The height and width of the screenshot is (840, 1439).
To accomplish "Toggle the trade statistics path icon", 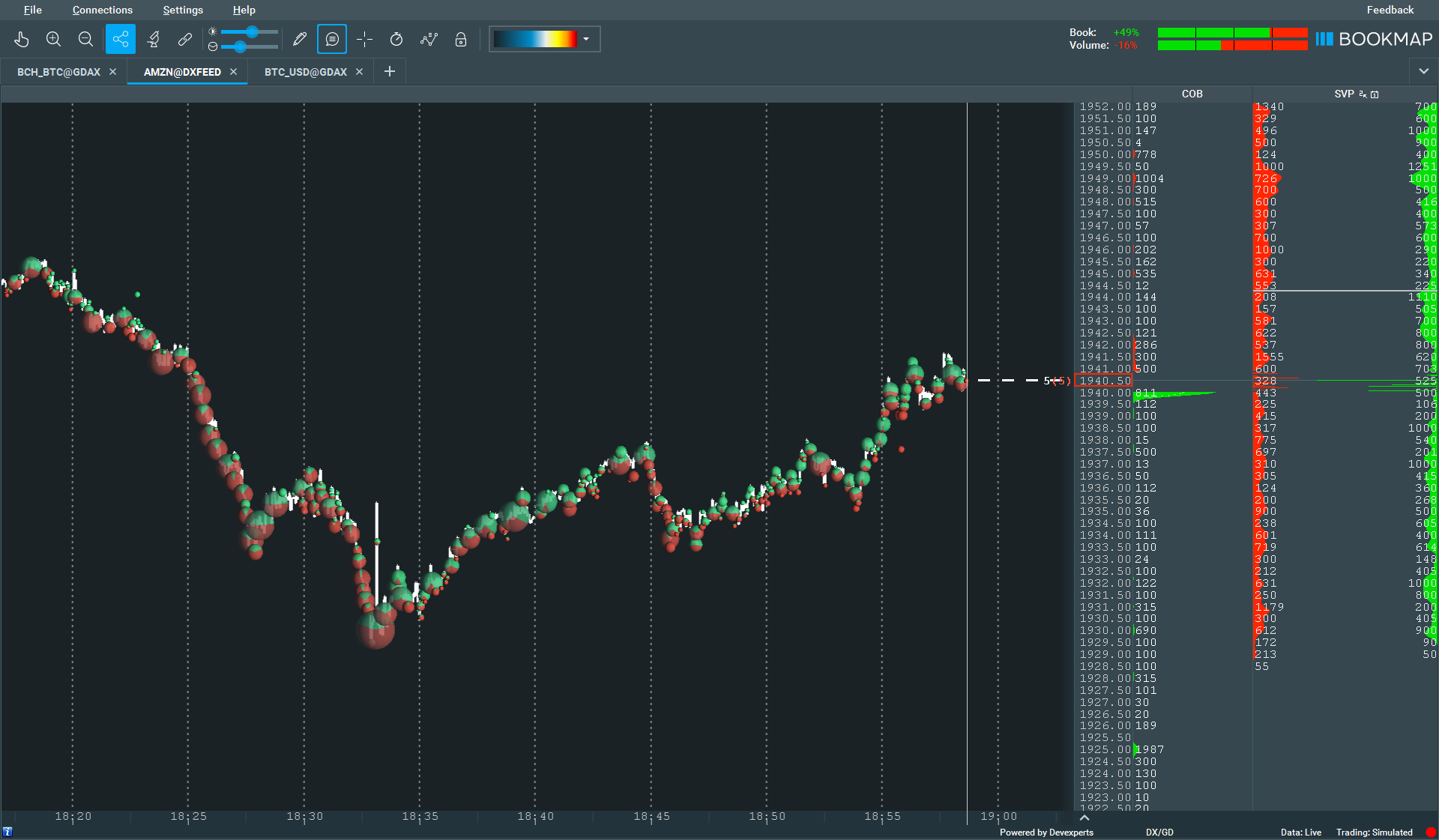I will (429, 39).
